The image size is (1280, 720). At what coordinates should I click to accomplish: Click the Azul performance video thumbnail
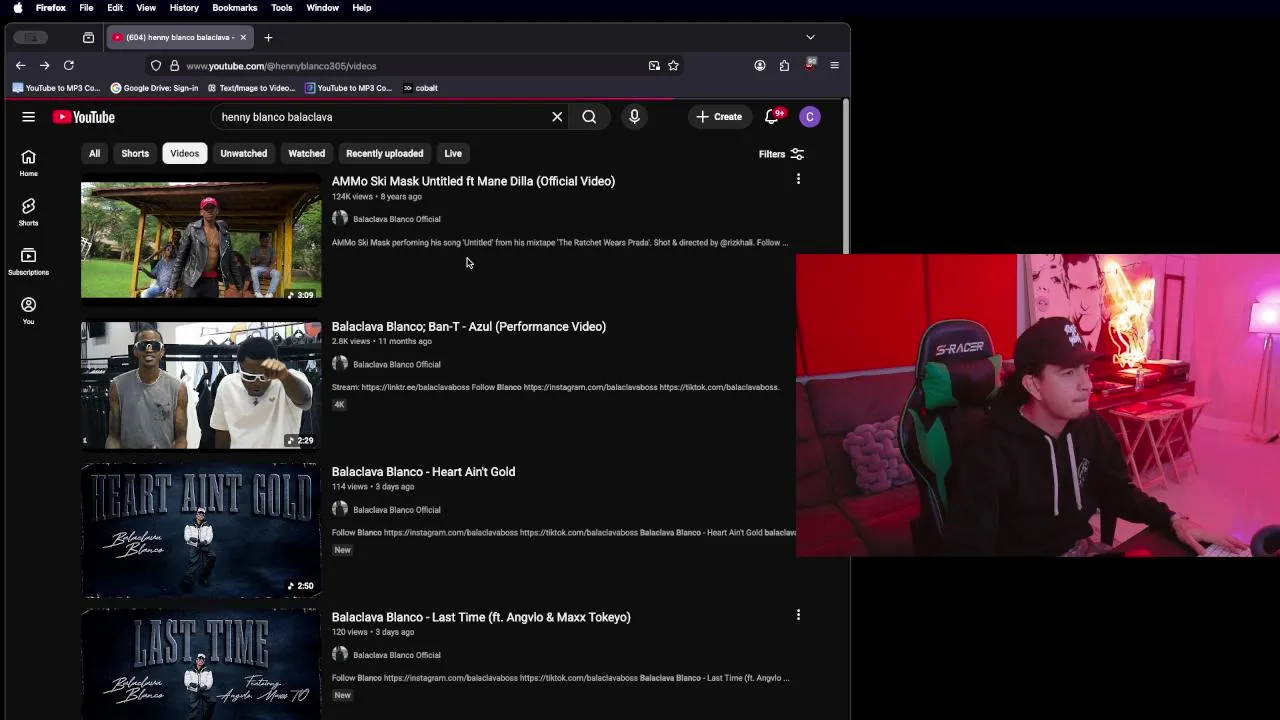coord(201,385)
